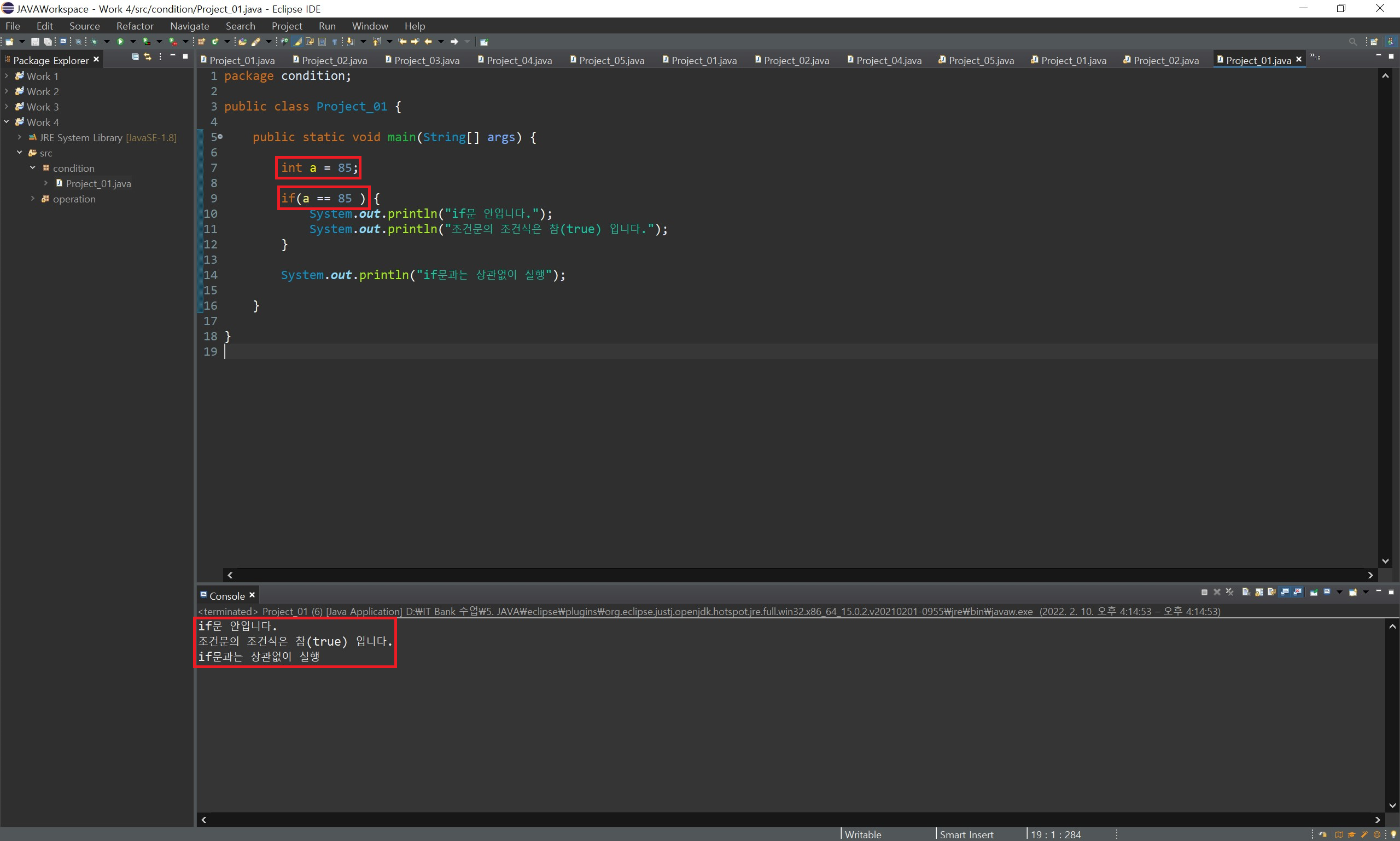Click Open Type folder icon in toolbar
The width and height of the screenshot is (1400, 841).
pos(242,42)
